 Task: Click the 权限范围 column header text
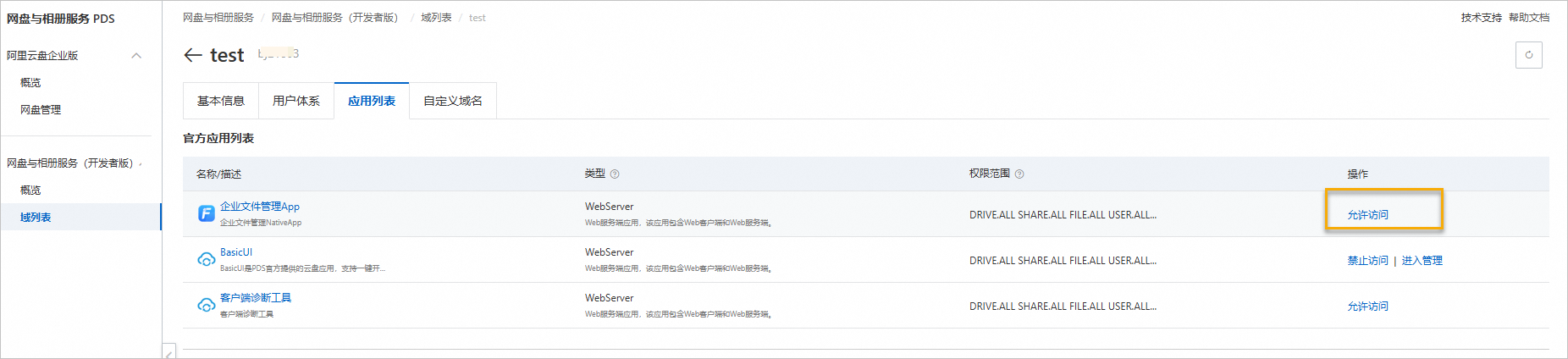tap(990, 173)
